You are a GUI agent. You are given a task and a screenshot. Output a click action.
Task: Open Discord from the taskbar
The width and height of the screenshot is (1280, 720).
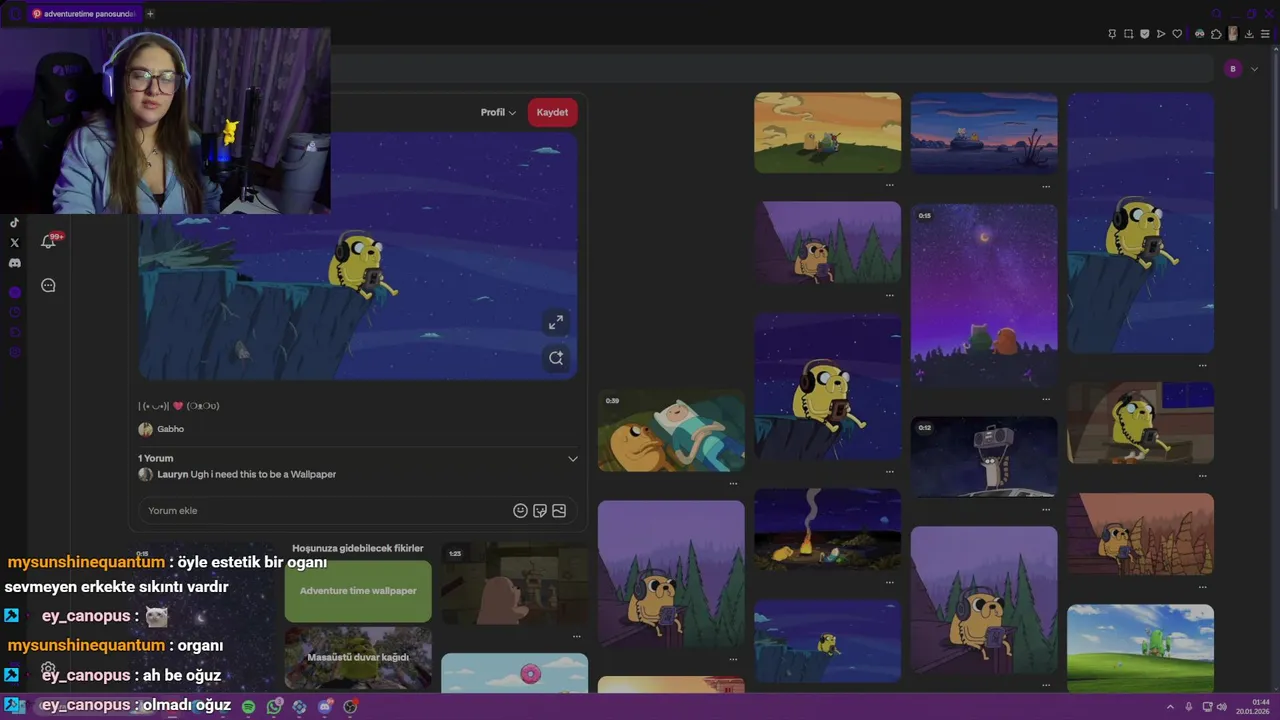(325, 706)
